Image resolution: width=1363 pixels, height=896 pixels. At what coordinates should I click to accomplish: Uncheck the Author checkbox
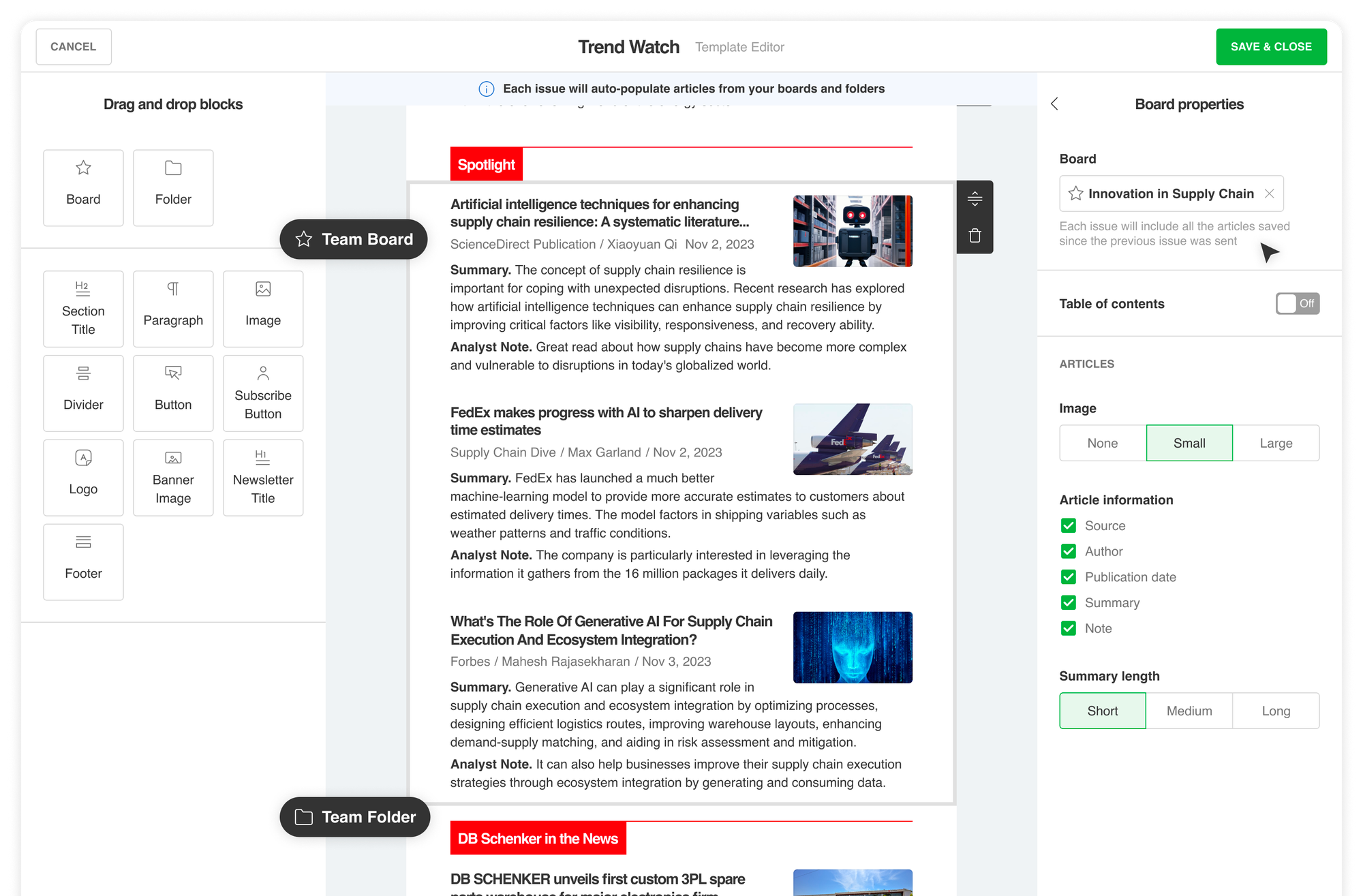click(x=1069, y=551)
